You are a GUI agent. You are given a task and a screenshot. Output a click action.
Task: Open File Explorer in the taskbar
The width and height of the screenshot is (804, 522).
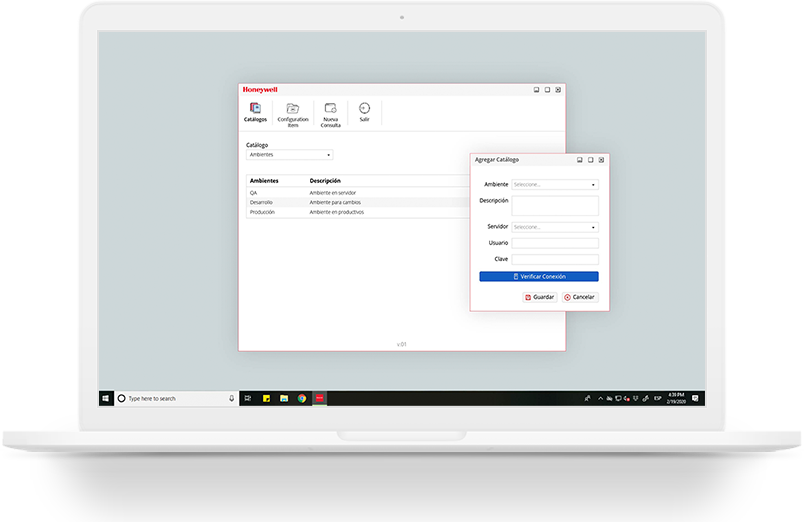pyautogui.click(x=284, y=398)
